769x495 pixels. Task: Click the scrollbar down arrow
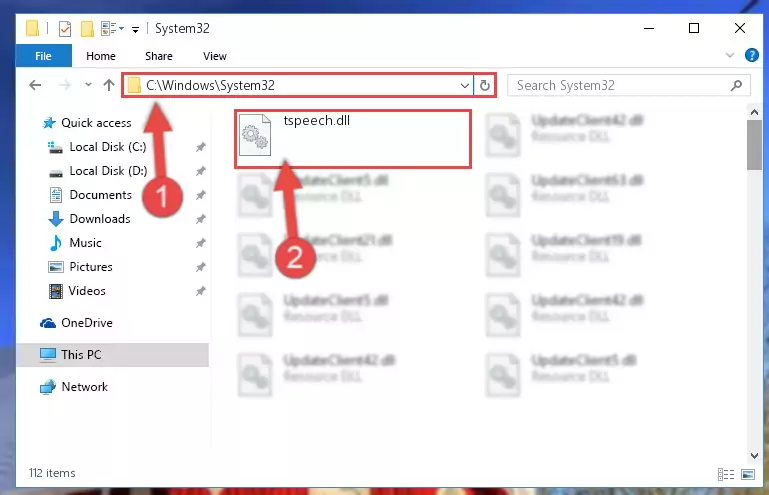(x=754, y=456)
